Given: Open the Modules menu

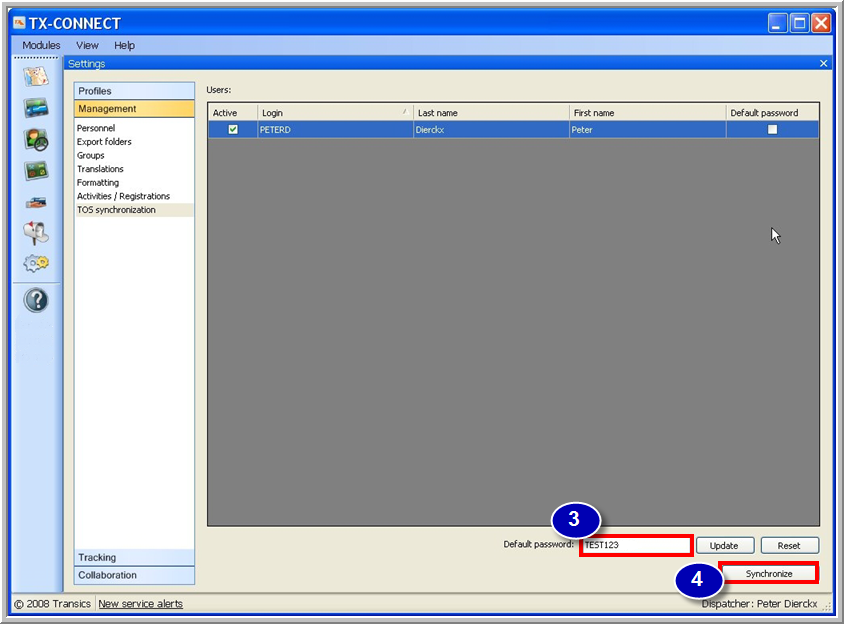Looking at the screenshot, I should 41,45.
